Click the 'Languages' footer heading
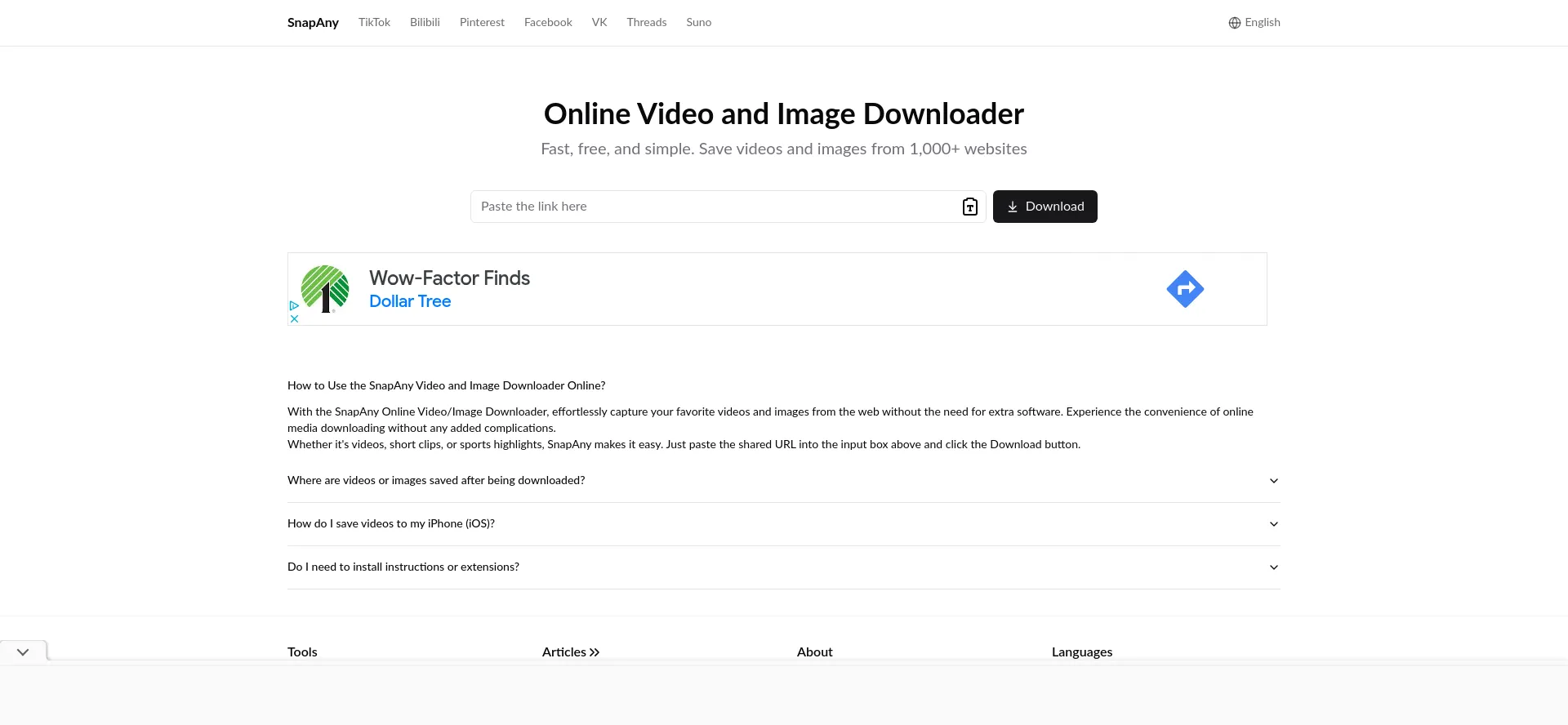The height and width of the screenshot is (725, 1568). point(1082,652)
